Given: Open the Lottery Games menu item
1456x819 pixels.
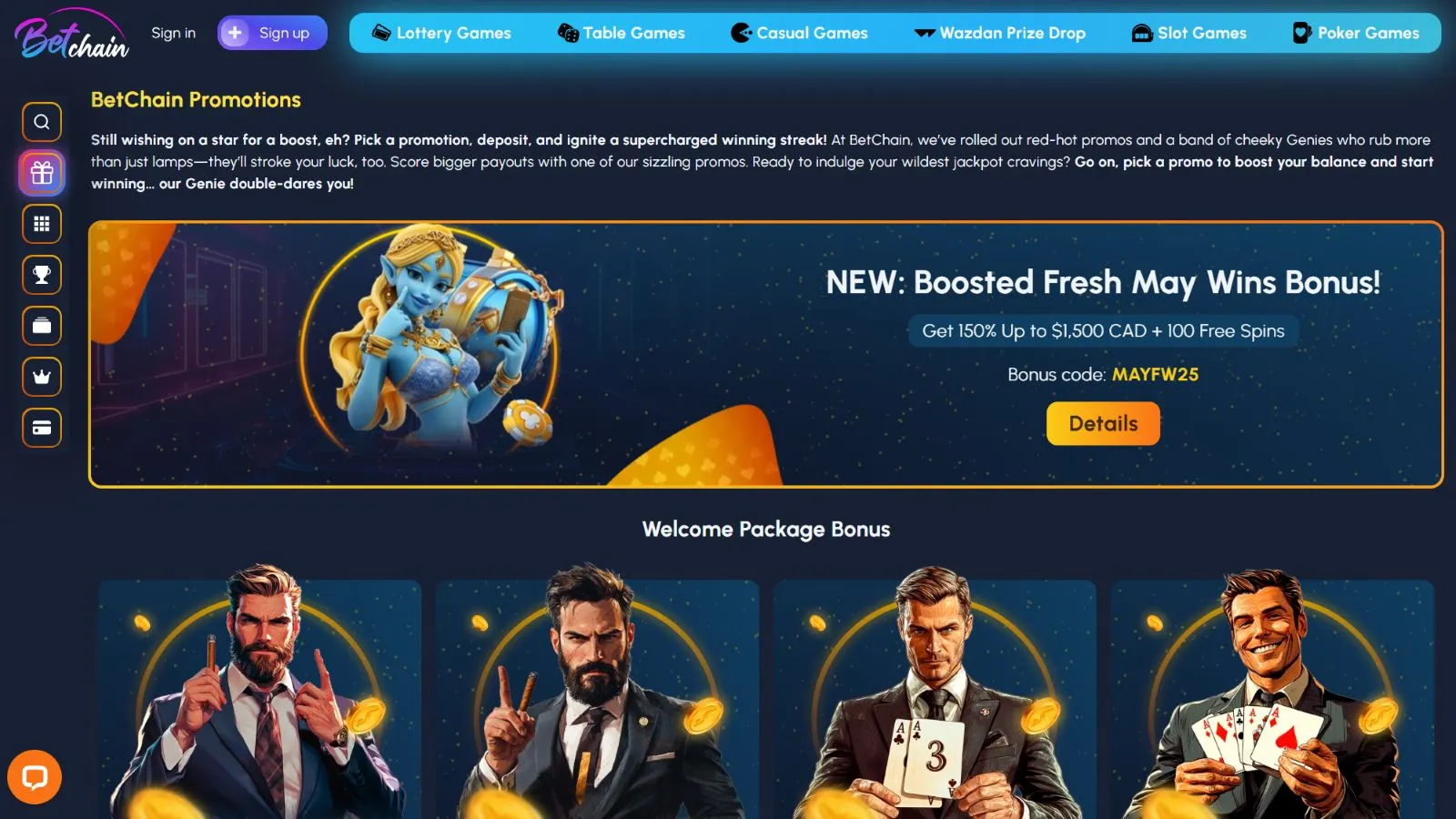Looking at the screenshot, I should click(x=442, y=33).
